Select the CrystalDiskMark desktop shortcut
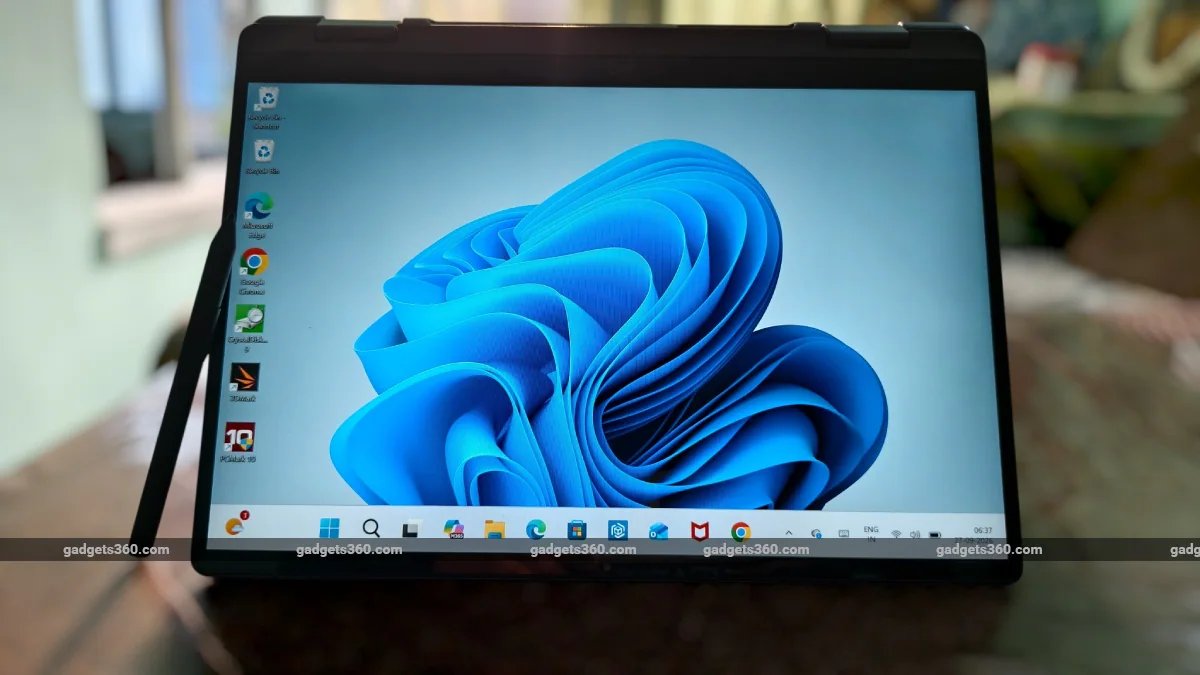This screenshot has height=675, width=1200. click(x=249, y=329)
